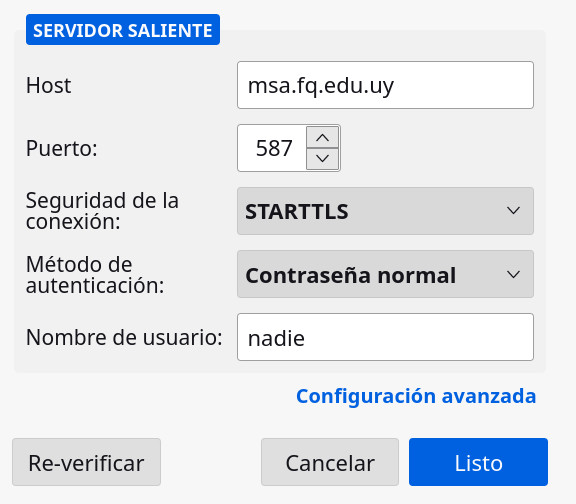Click chevron icon on STARTTLS selector
The image size is (576, 504).
click(513, 211)
